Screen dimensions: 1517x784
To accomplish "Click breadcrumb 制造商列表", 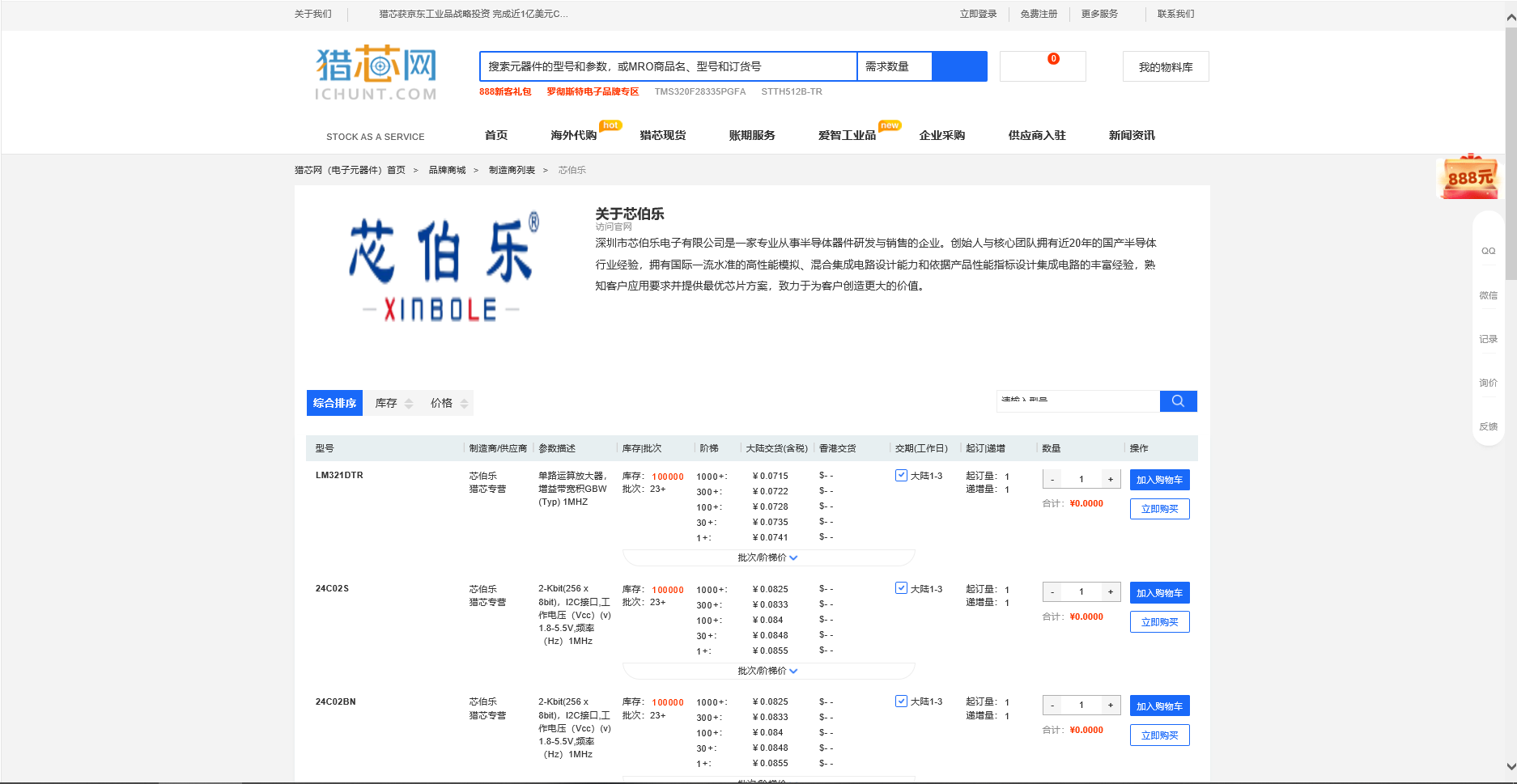I will pos(512,170).
